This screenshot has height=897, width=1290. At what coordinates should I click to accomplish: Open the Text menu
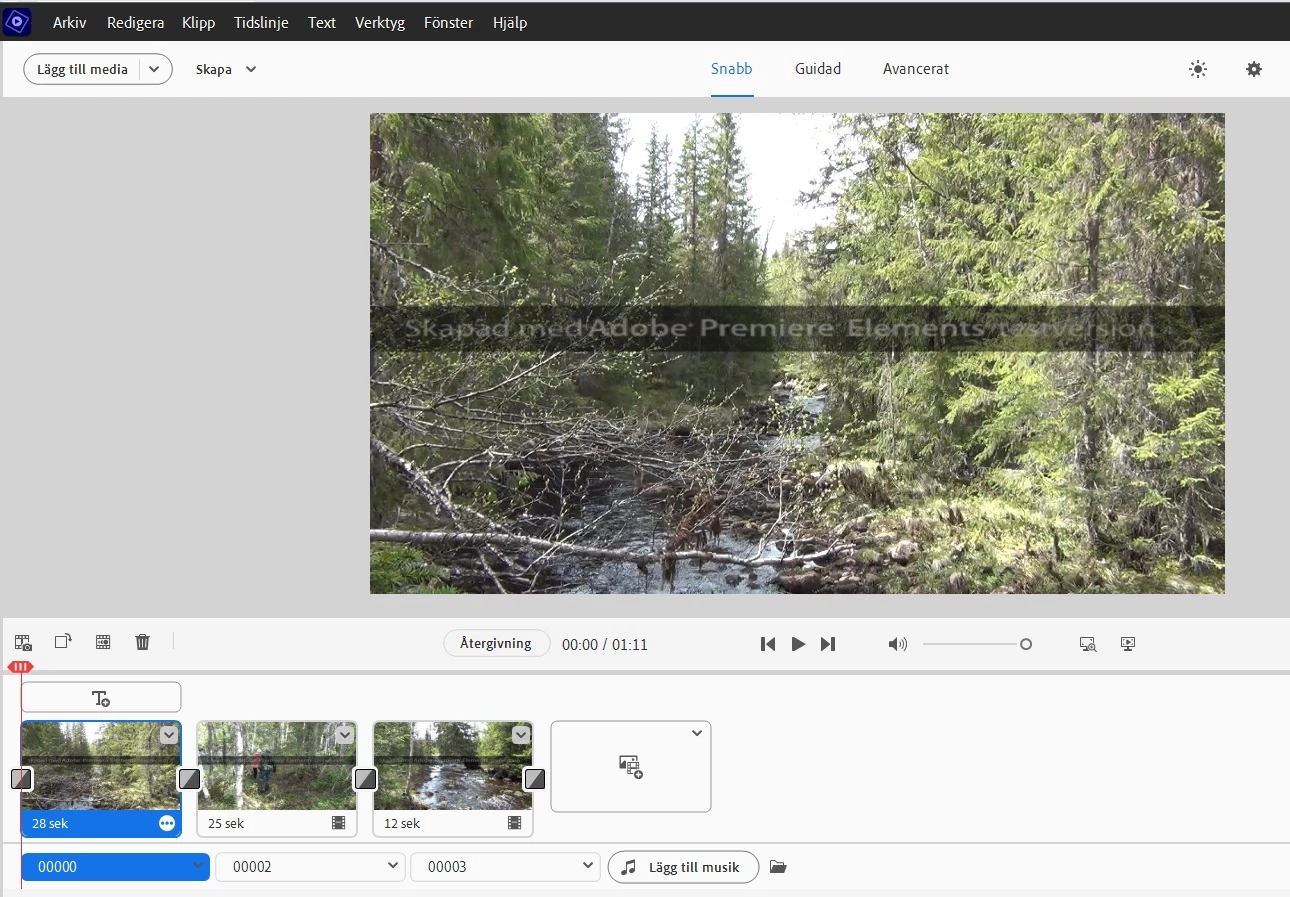[x=322, y=22]
